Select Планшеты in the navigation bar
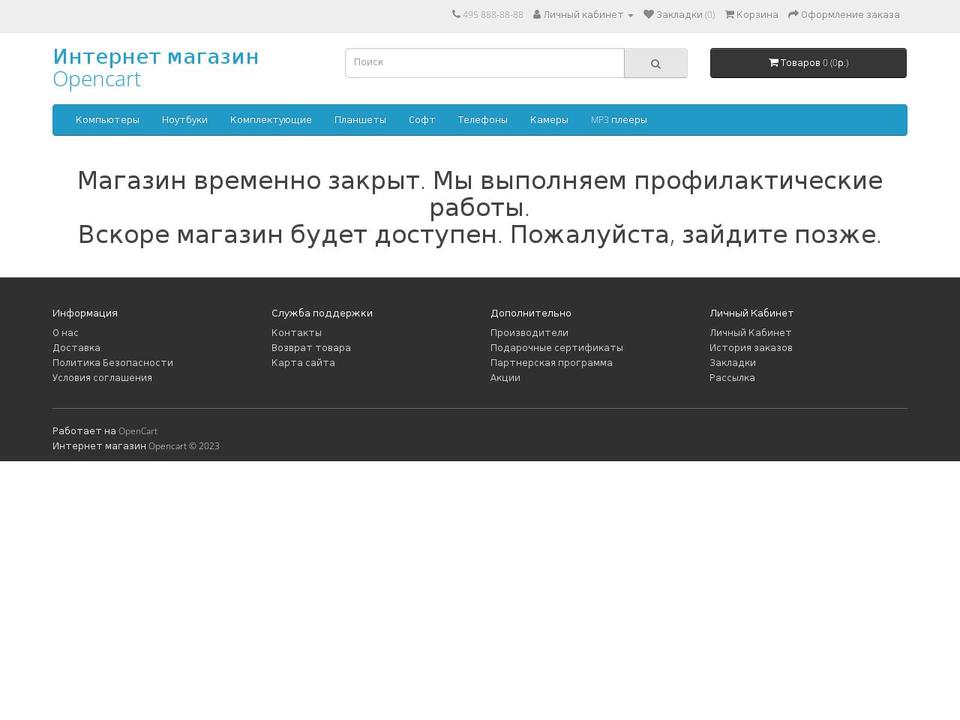 (x=360, y=120)
